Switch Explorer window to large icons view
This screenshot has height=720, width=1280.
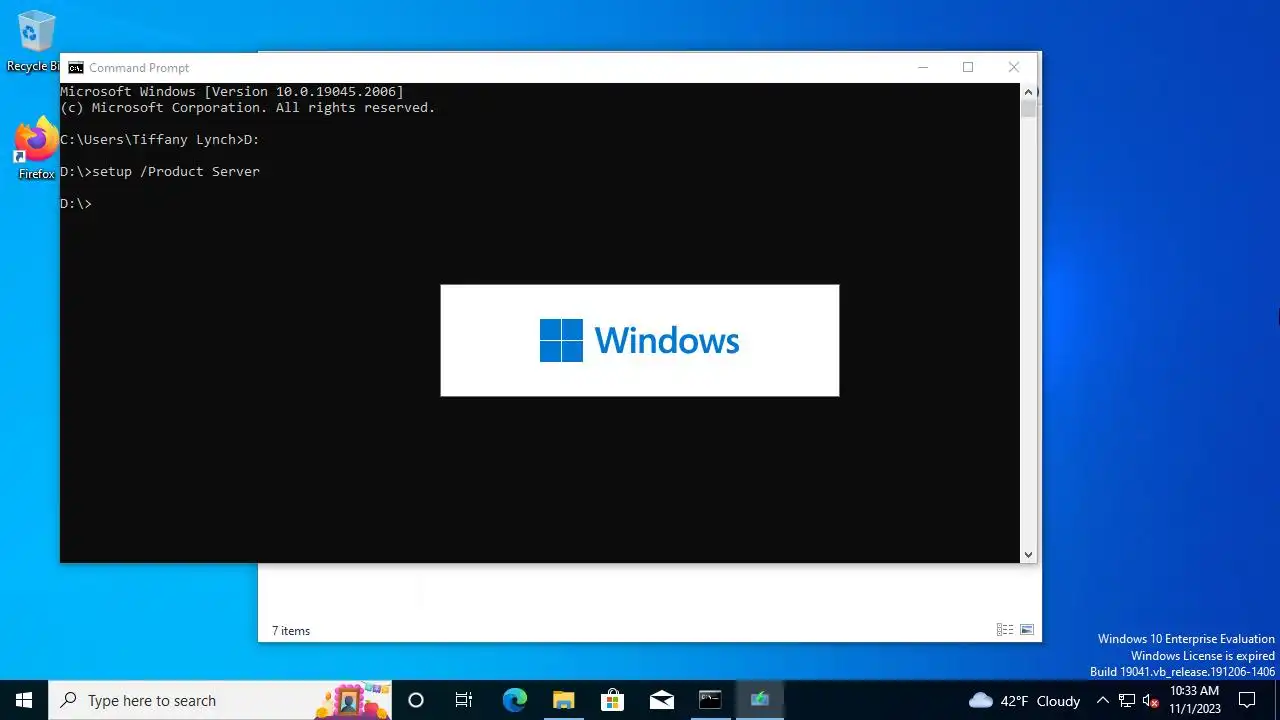(x=1027, y=630)
